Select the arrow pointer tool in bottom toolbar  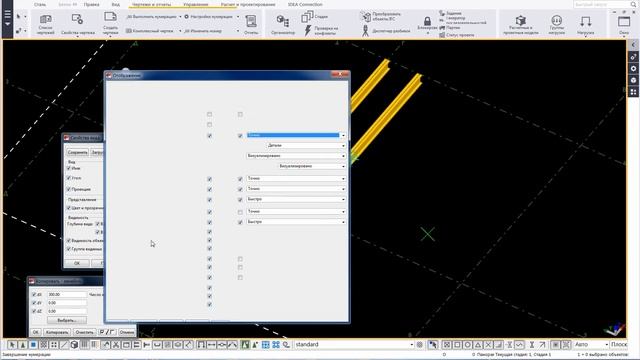[12, 345]
